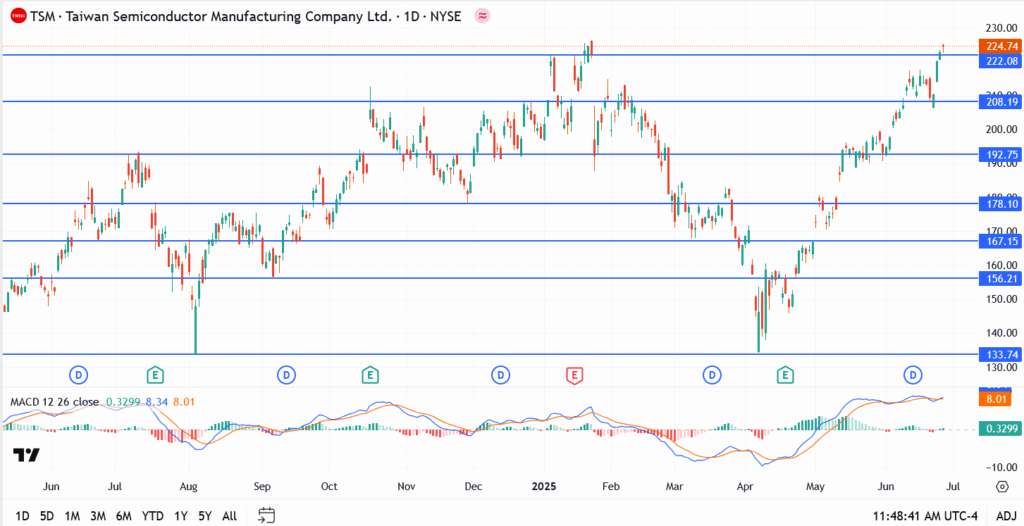Click the 2025 label on the time axis
The image size is (1024, 526).
click(x=543, y=487)
